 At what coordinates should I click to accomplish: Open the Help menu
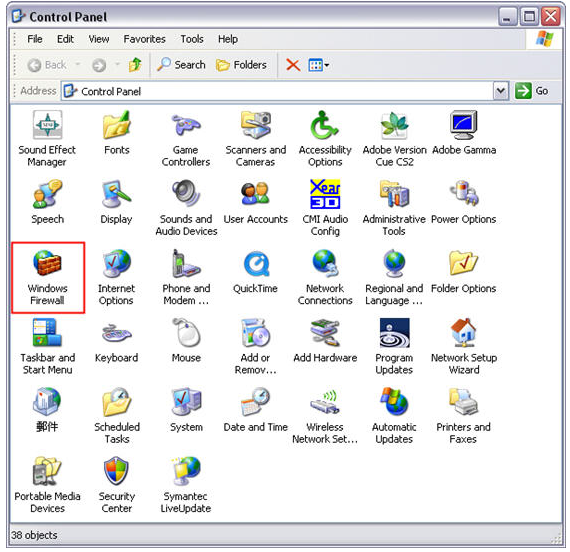(x=228, y=39)
